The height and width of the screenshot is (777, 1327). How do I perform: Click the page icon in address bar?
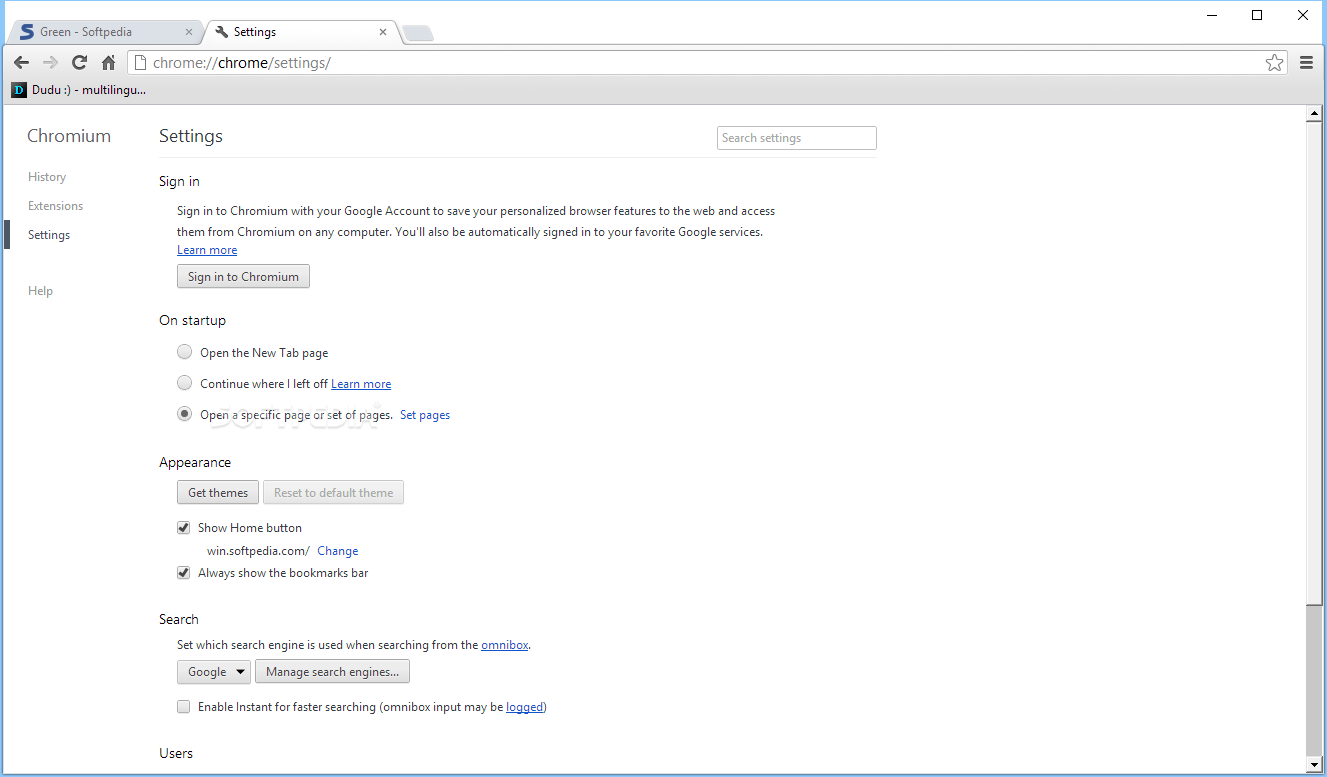(140, 63)
